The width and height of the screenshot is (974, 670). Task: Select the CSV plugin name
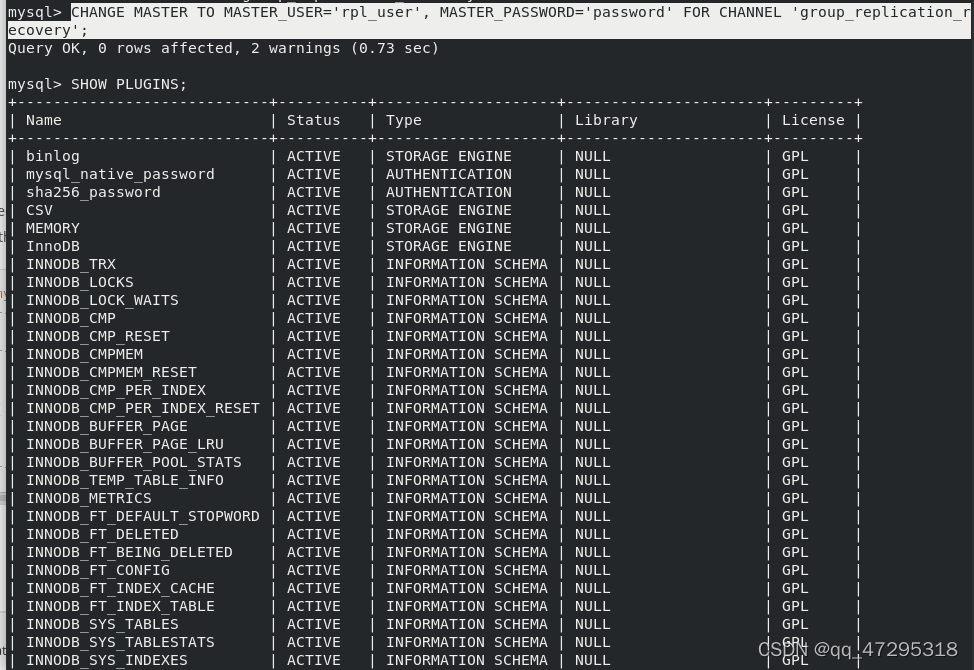[39, 211]
